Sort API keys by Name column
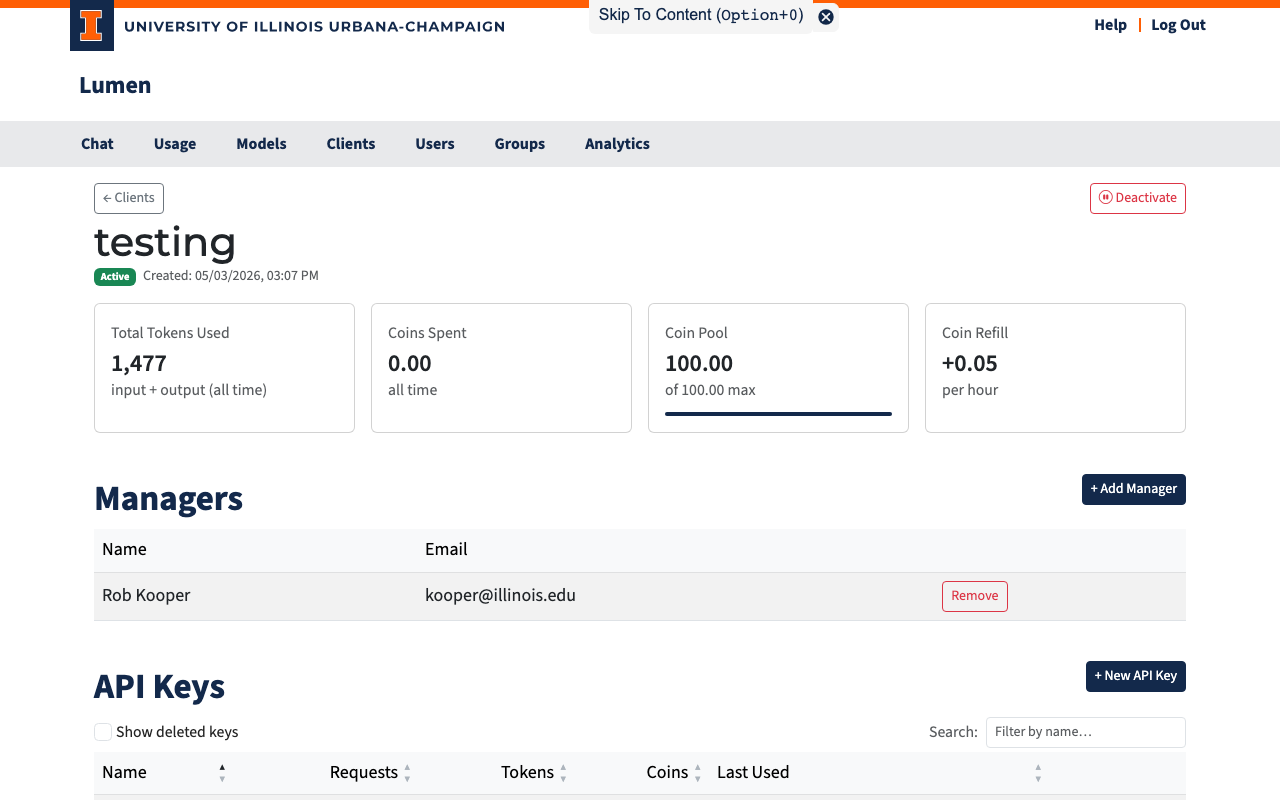This screenshot has height=800, width=1280. pyautogui.click(x=162, y=772)
